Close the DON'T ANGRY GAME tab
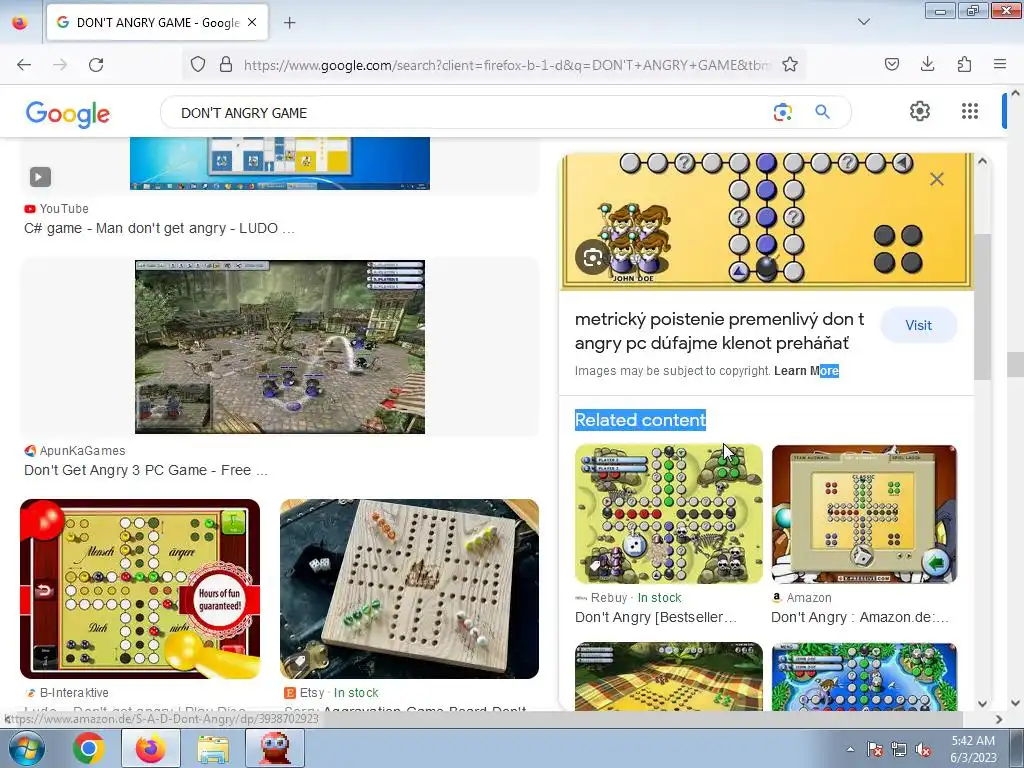Viewport: 1024px width, 768px height. [252, 22]
